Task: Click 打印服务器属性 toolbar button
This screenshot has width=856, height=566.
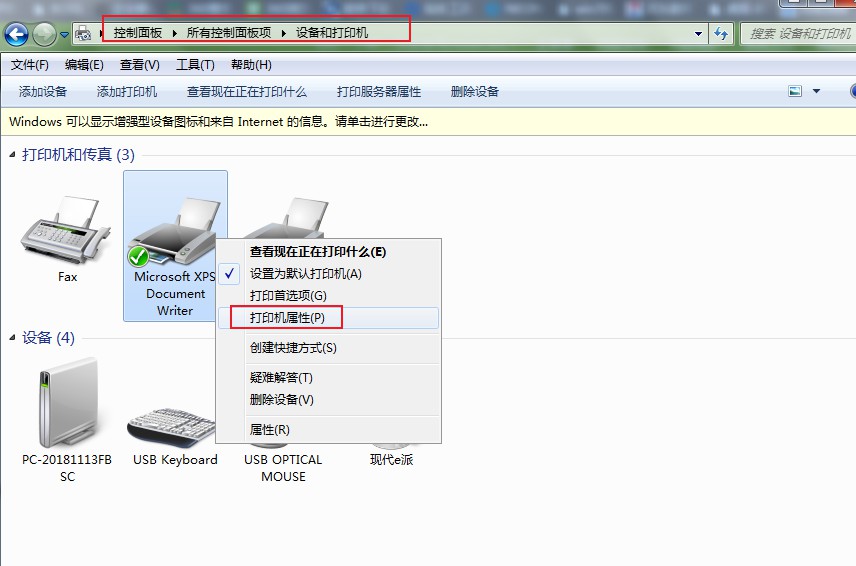Action: pyautogui.click(x=379, y=92)
